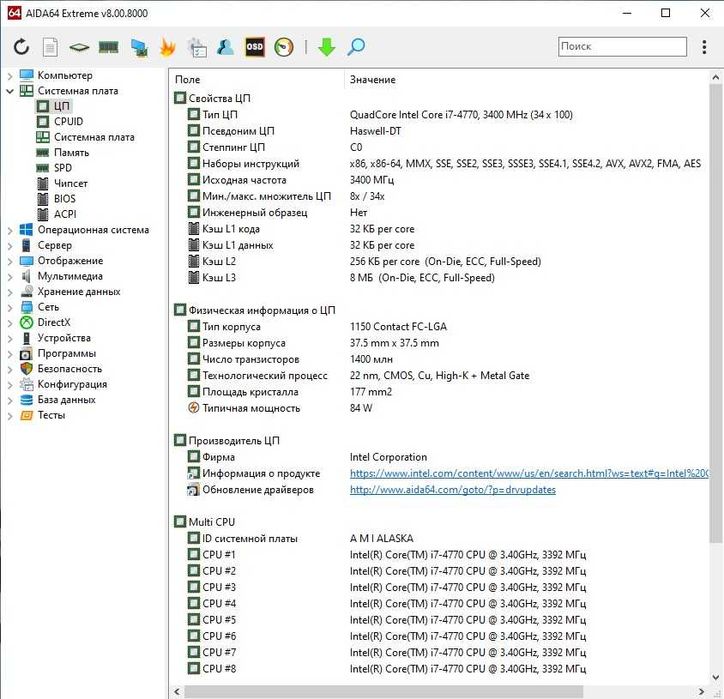Expand the Отображение tree node
This screenshot has width=724, height=699.
(x=10, y=261)
